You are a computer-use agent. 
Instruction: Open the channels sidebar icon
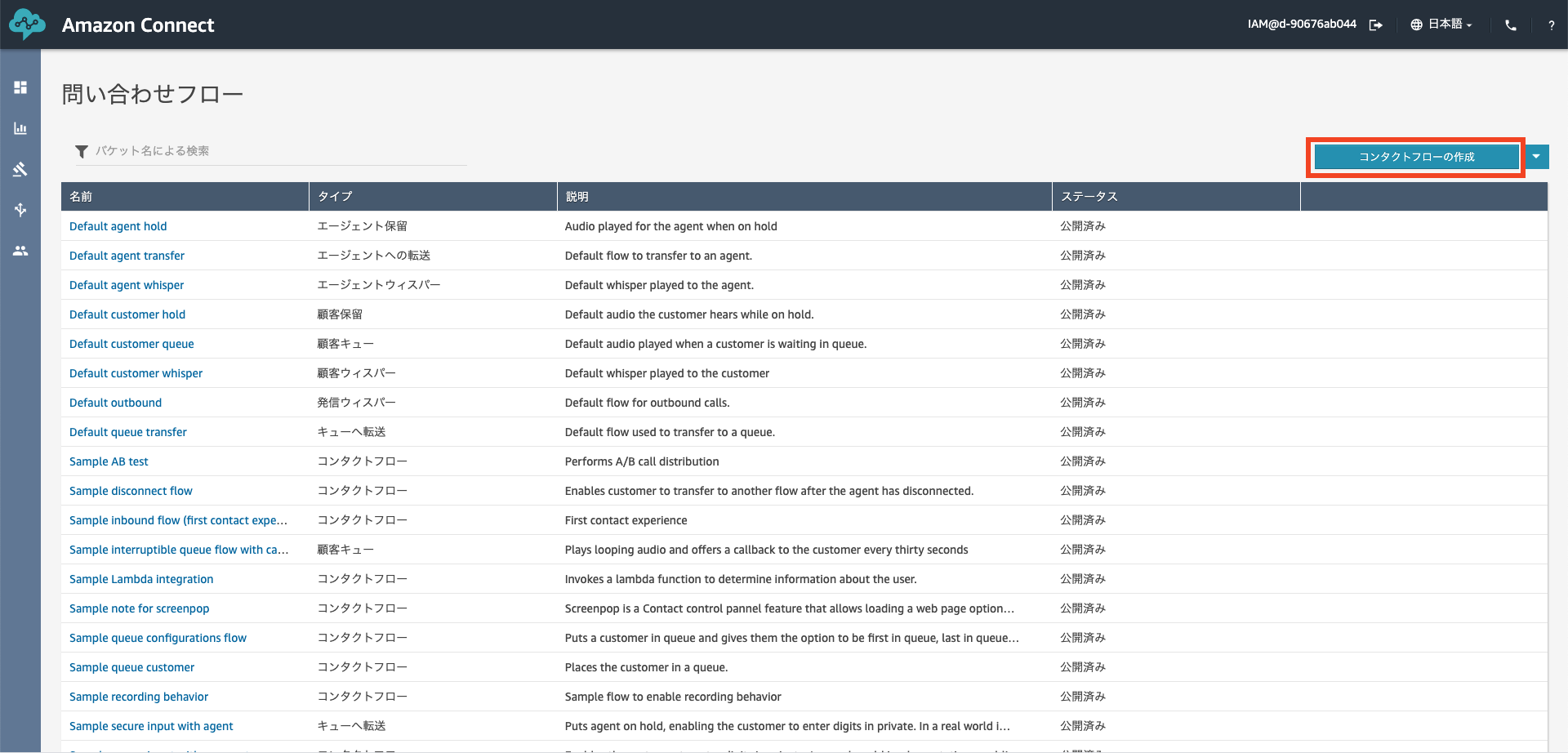point(20,210)
